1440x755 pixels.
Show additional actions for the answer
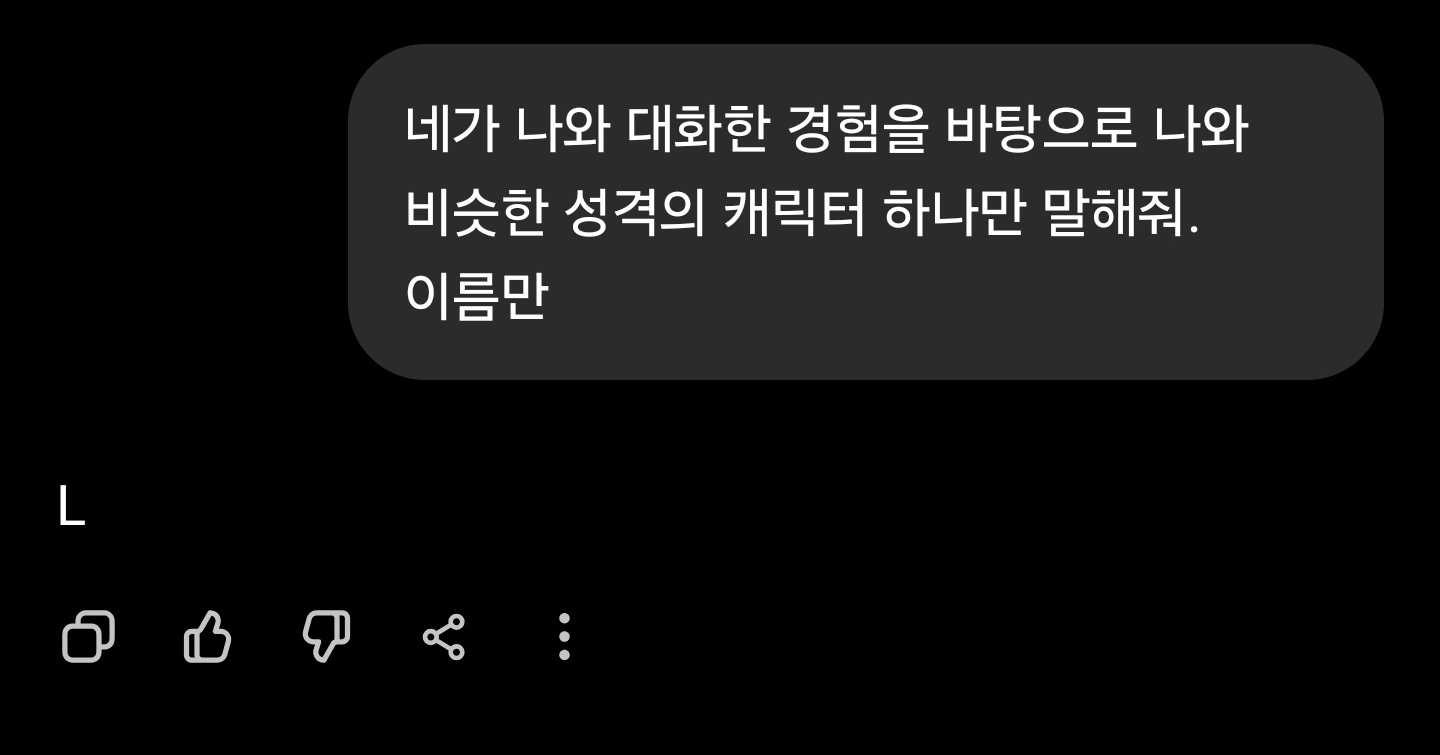tap(564, 636)
